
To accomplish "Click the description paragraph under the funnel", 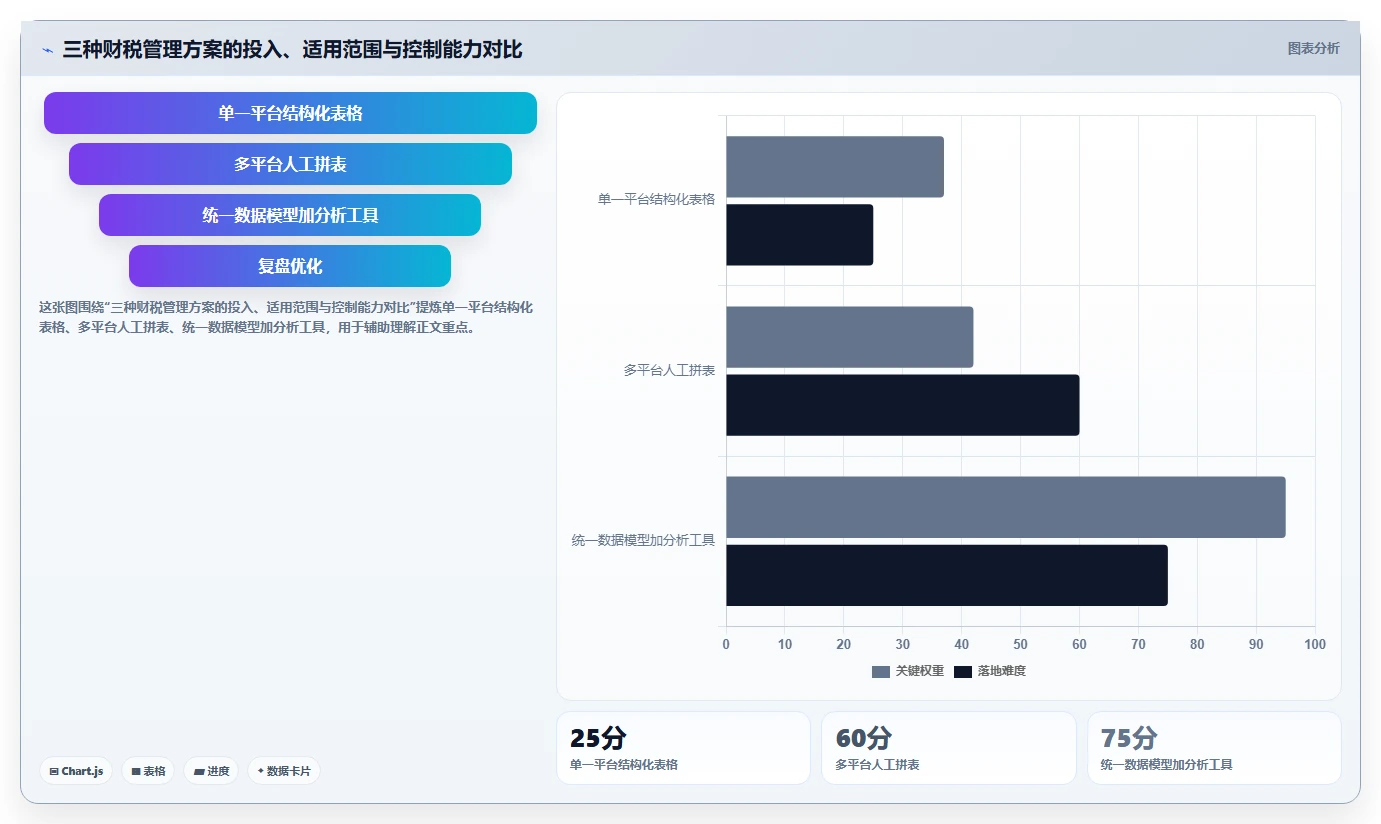I will [286, 317].
